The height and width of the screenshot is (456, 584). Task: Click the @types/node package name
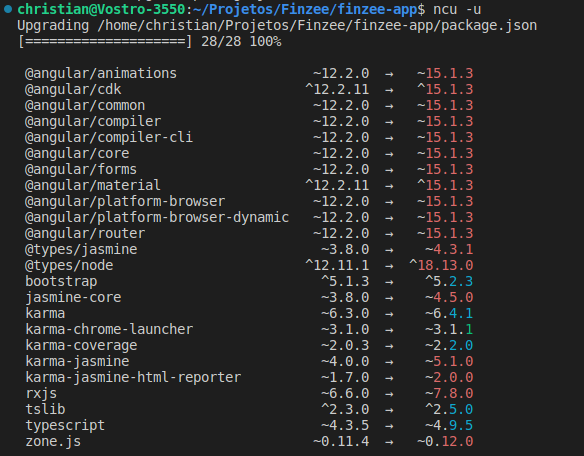point(69,266)
